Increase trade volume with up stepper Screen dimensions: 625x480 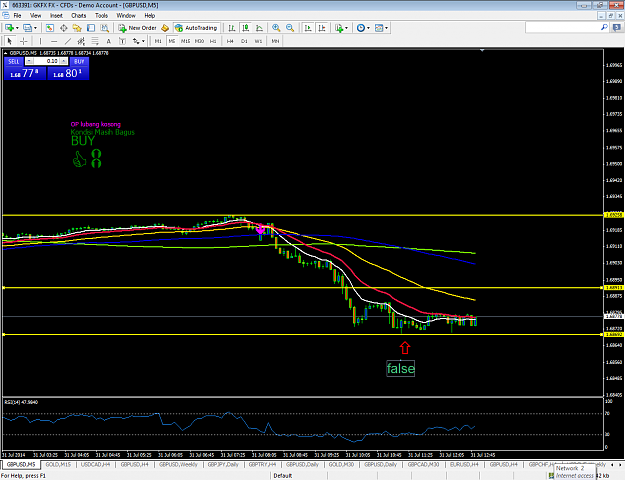point(63,61)
